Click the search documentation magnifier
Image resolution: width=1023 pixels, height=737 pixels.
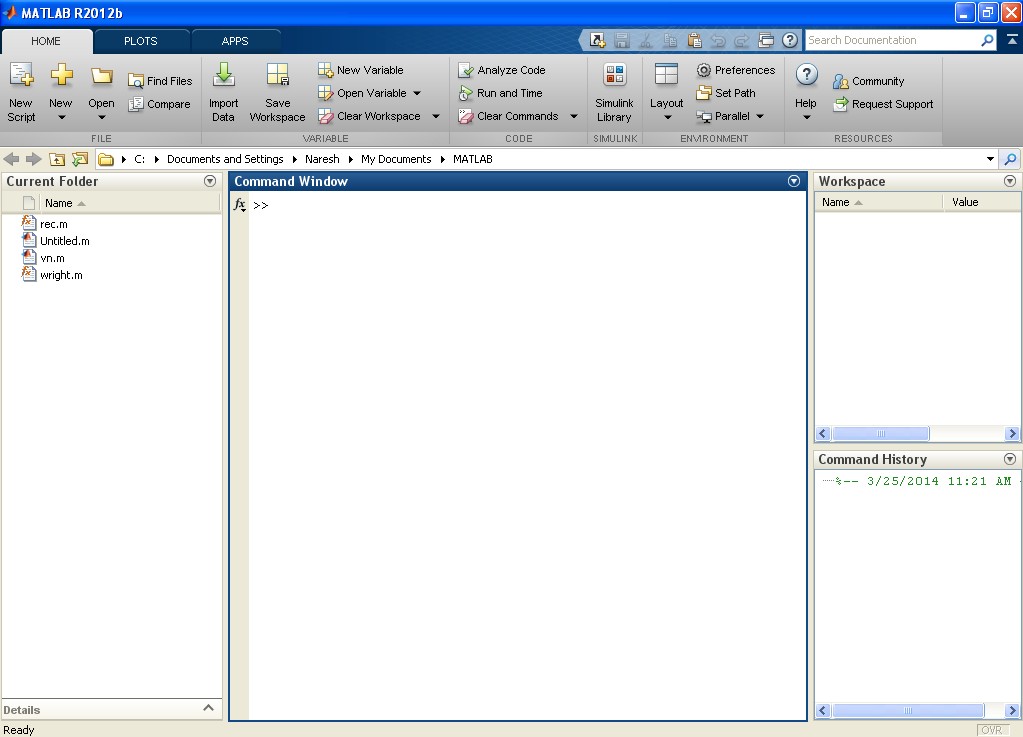987,40
